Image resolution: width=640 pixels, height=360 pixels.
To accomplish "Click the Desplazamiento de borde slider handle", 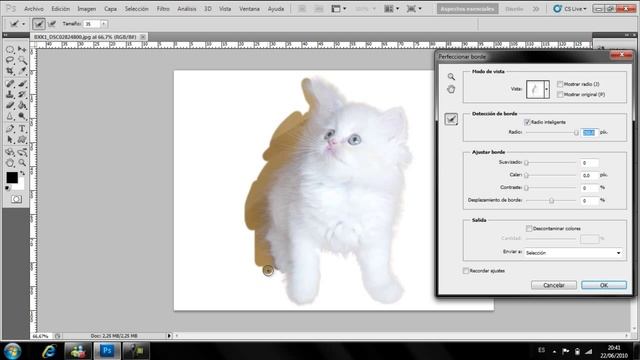I will click(551, 200).
